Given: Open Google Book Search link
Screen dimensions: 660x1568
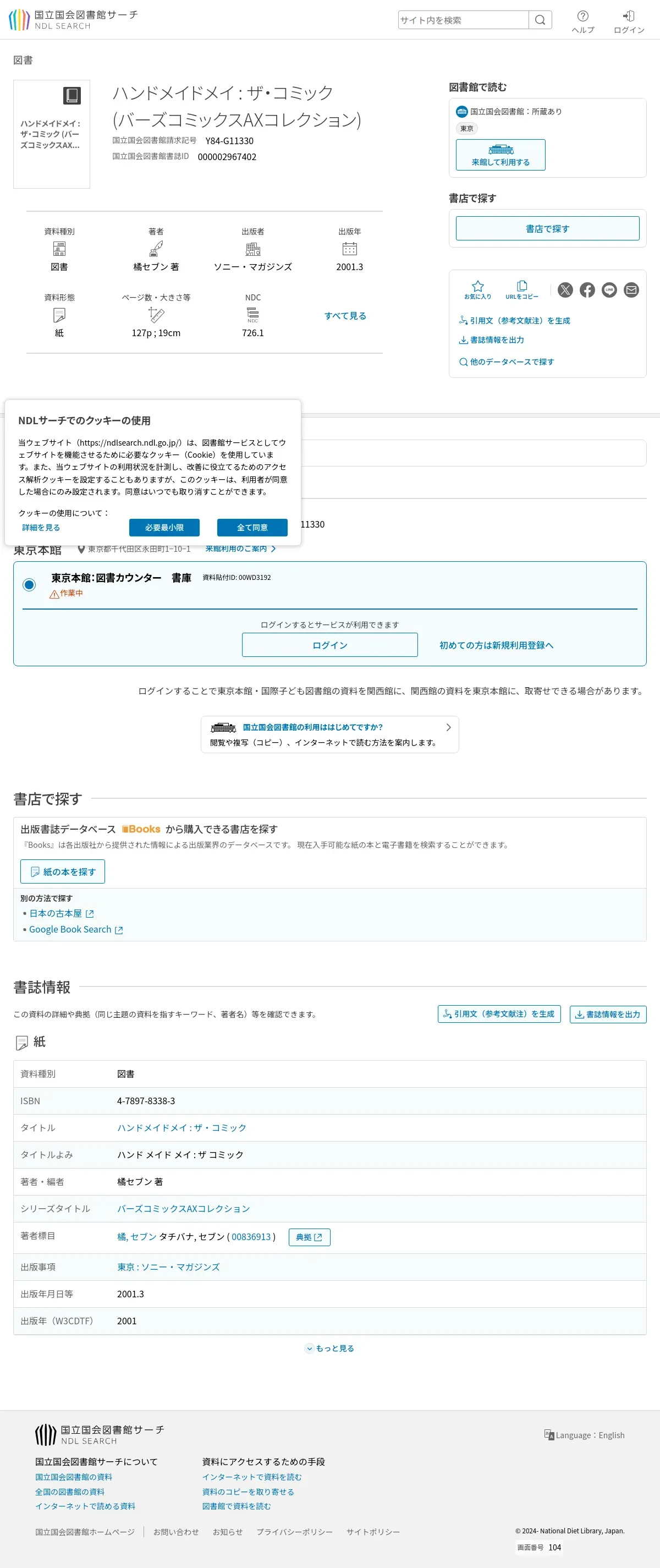Looking at the screenshot, I should [76, 929].
